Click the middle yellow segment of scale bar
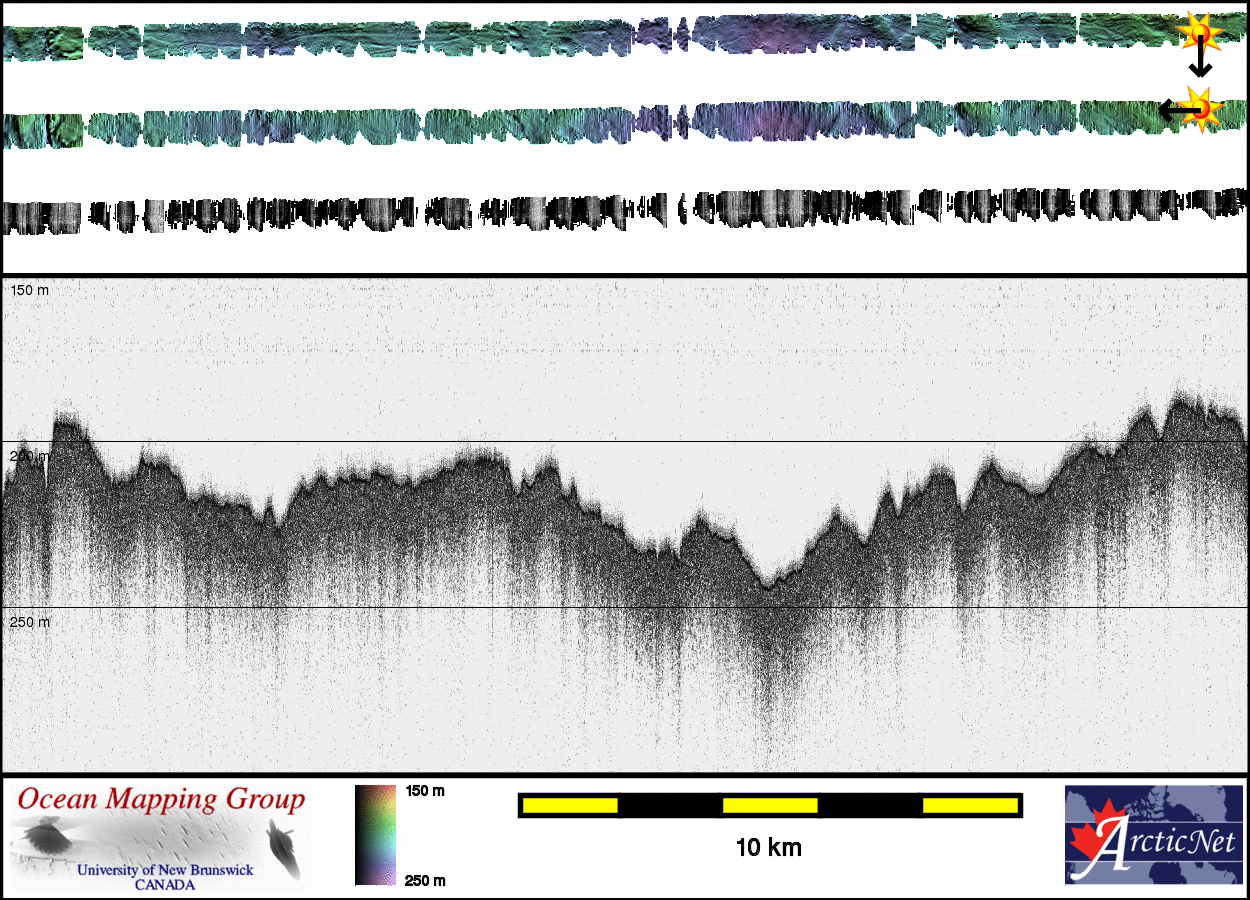The height and width of the screenshot is (900, 1250). [x=769, y=805]
